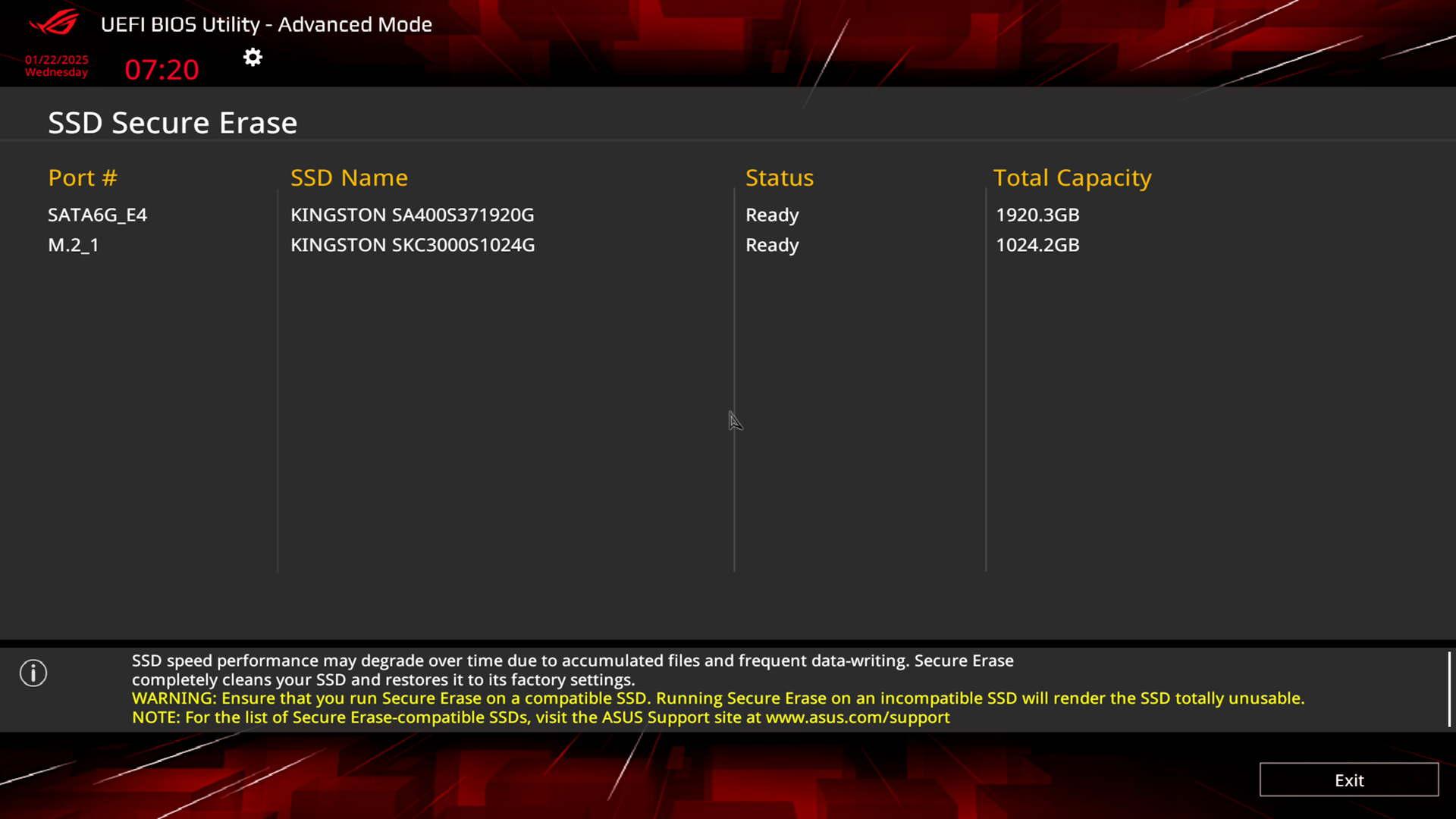Image resolution: width=1456 pixels, height=819 pixels.
Task: Click the SSD Secure Erase title
Action: click(x=172, y=123)
